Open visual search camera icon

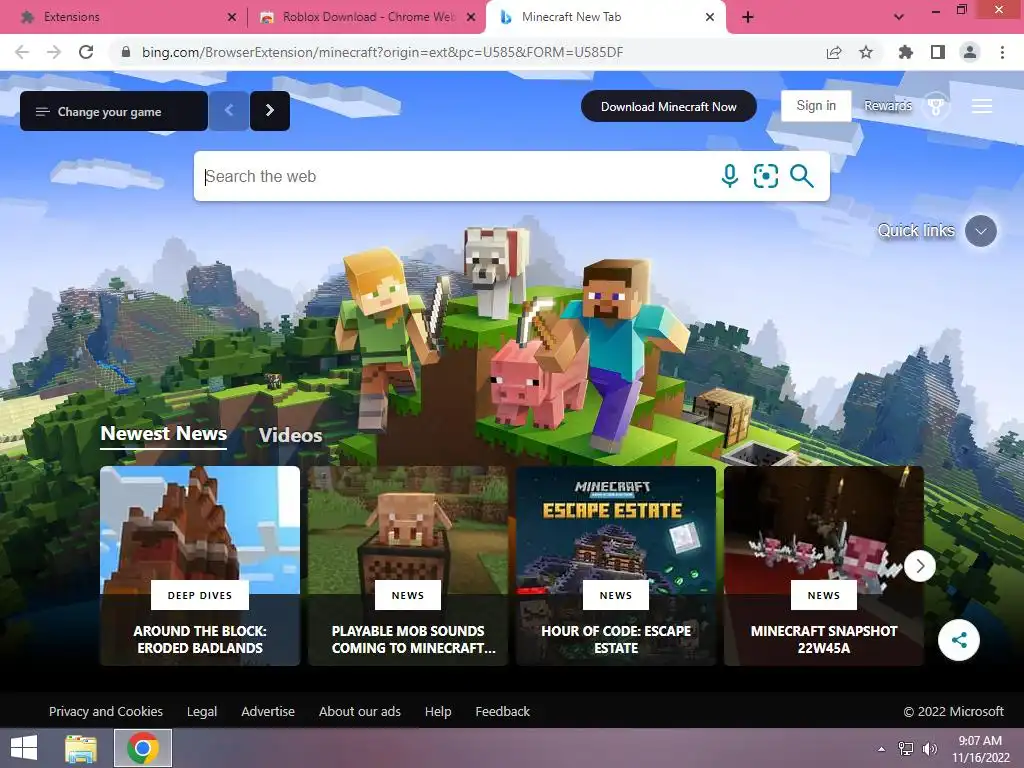click(x=765, y=176)
